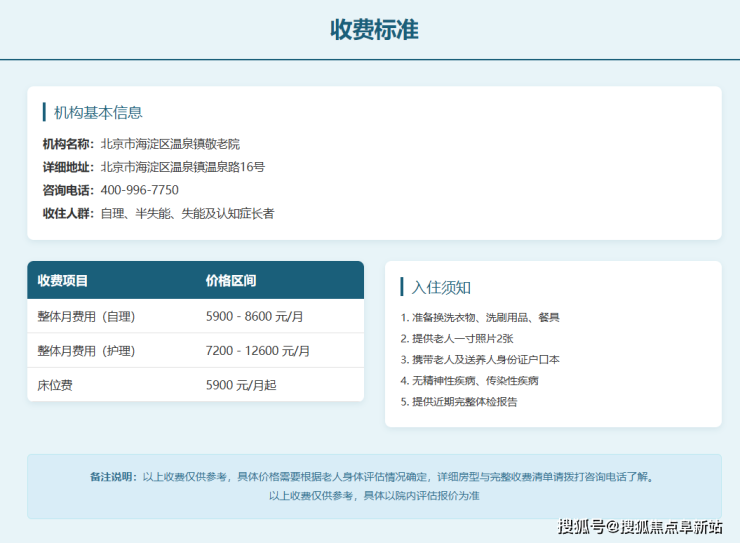Click the 价格区间 table header

click(x=231, y=281)
